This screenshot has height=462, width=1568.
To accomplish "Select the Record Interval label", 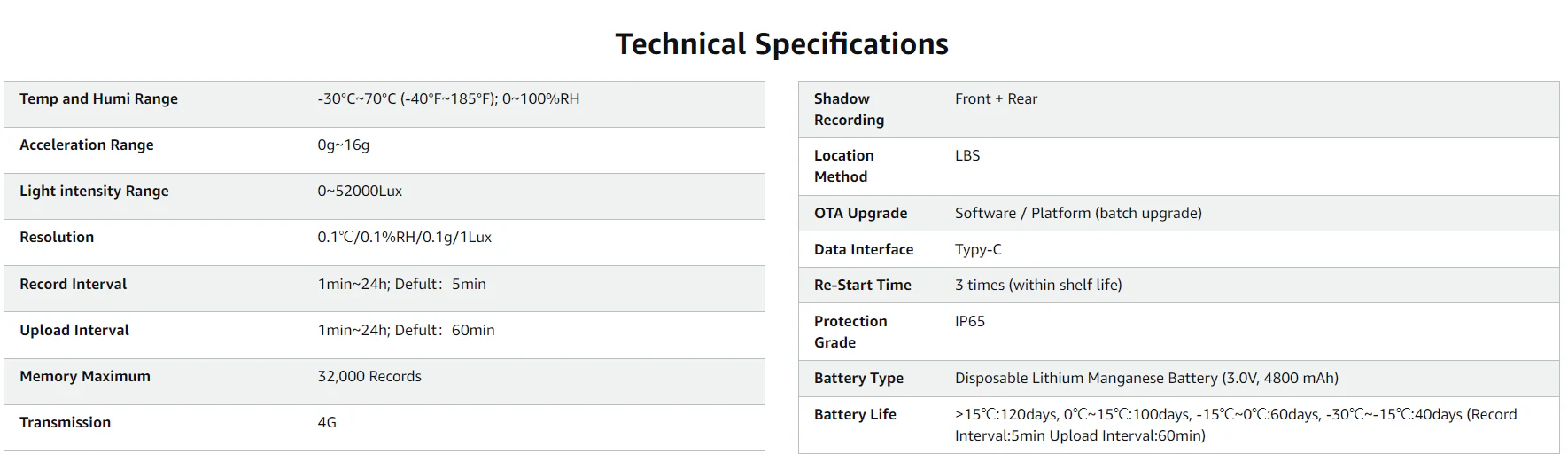I will pos(73,284).
